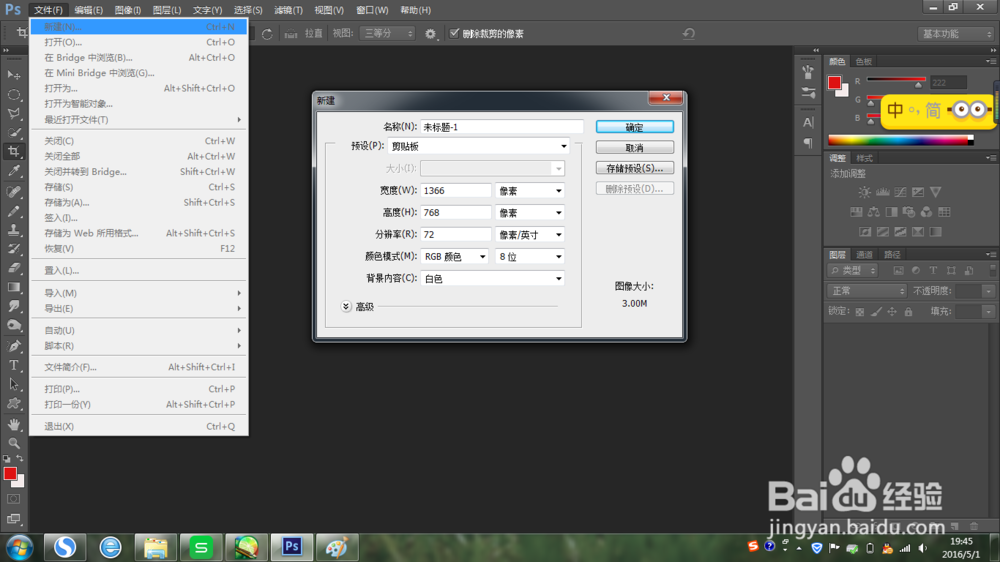
Task: Open the width units dropdown
Action: 530,191
